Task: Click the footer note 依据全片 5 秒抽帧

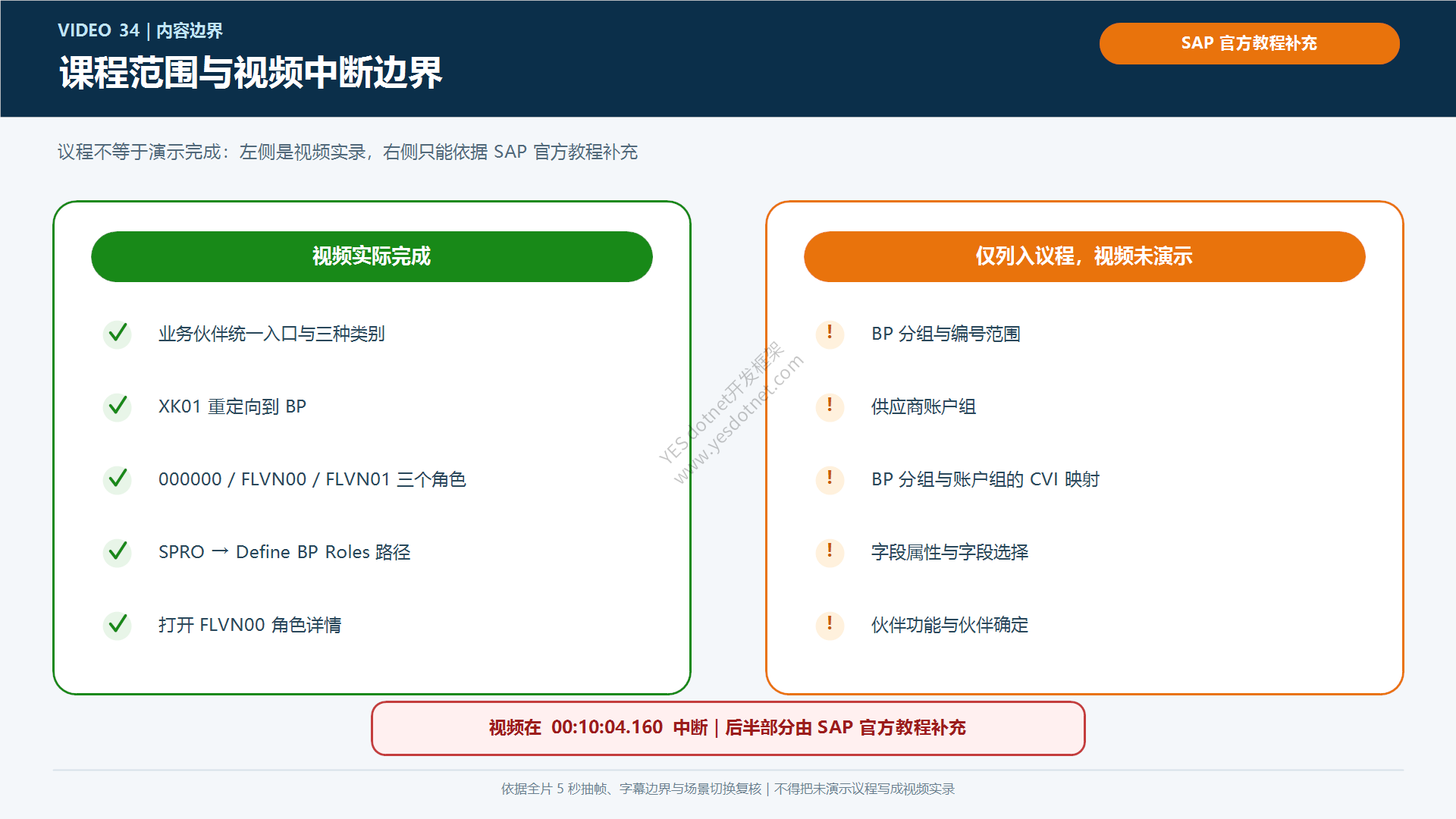Action: (x=728, y=789)
